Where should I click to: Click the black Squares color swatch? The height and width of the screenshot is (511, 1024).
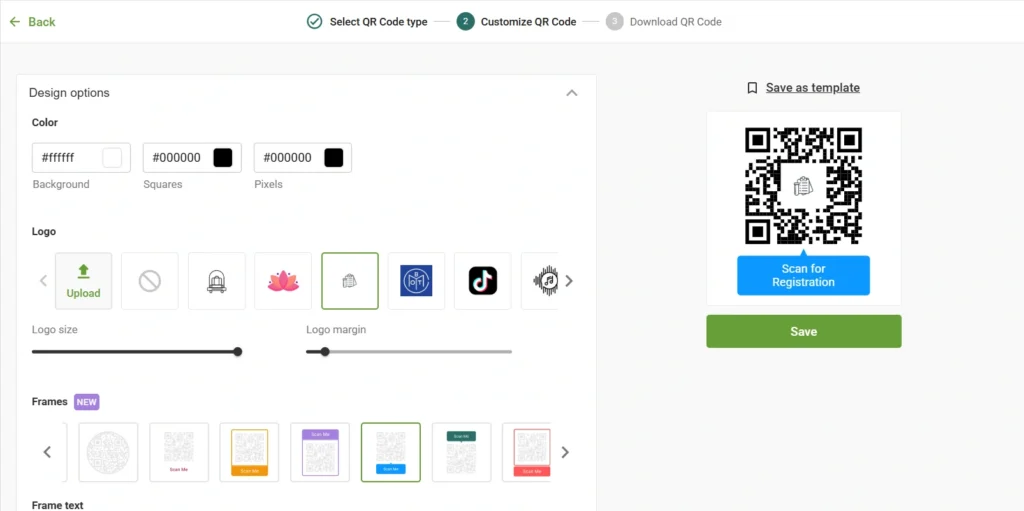tap(223, 157)
